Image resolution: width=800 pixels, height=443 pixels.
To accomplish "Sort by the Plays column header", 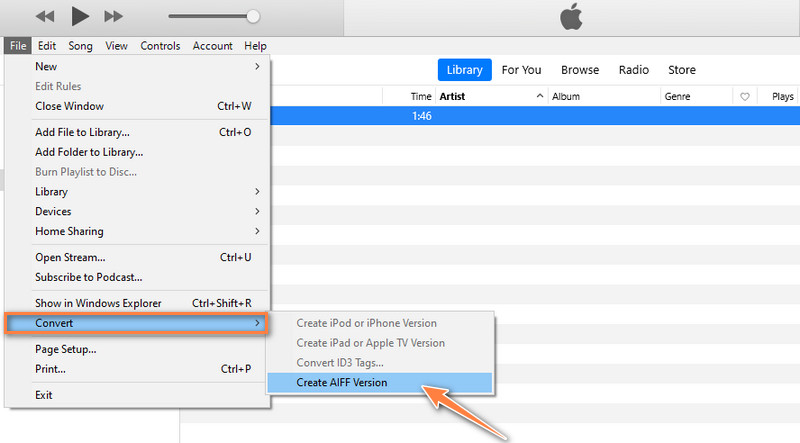I will coord(779,96).
